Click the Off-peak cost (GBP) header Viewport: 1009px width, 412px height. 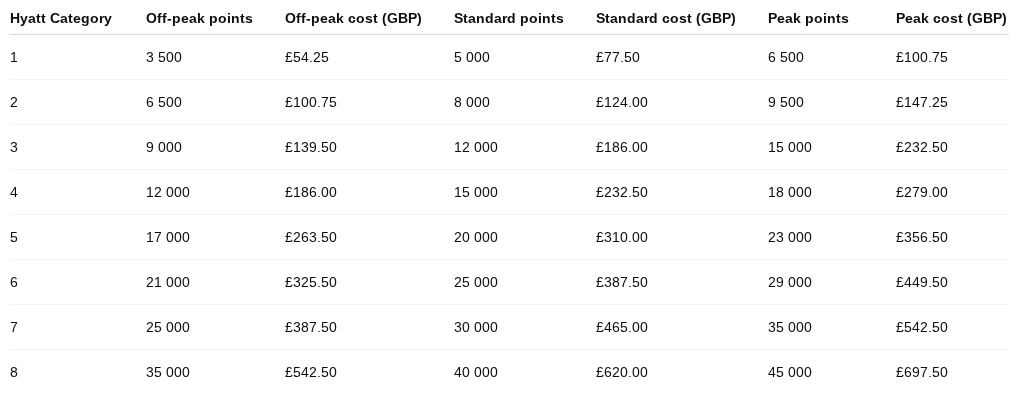click(x=353, y=18)
